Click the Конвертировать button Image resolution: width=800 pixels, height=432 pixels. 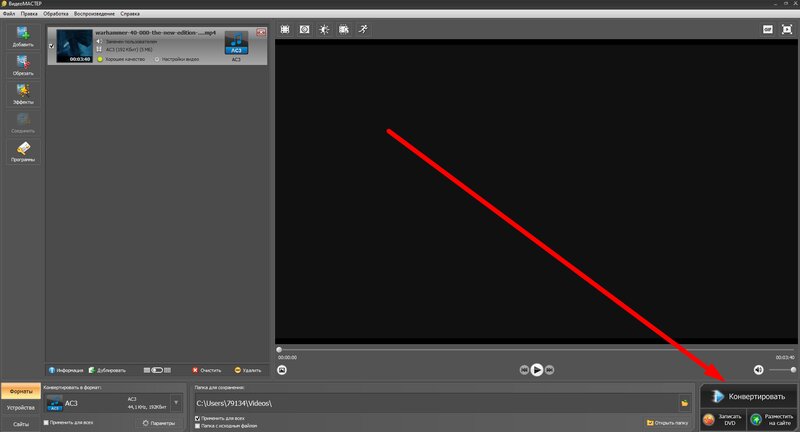pos(748,396)
